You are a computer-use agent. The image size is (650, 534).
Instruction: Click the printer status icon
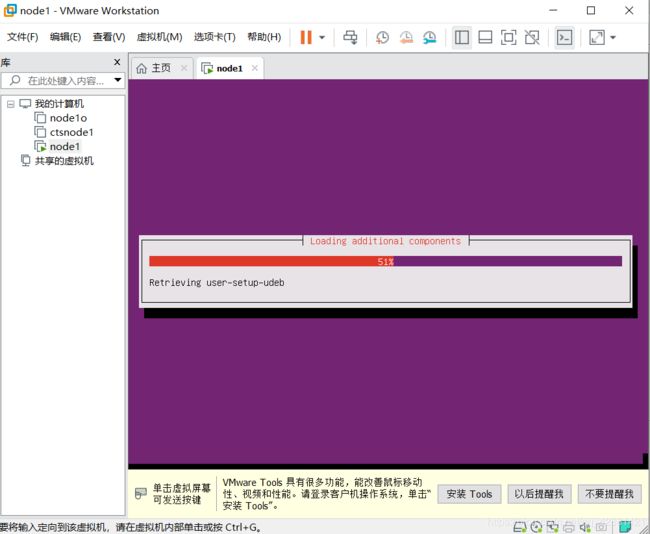(x=569, y=527)
